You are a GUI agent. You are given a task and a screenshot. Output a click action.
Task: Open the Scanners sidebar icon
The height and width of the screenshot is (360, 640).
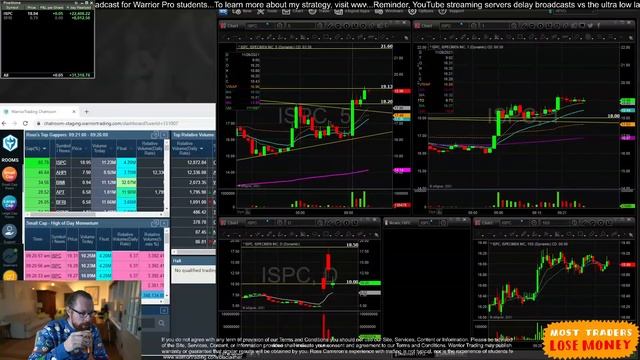pyautogui.click(x=10, y=257)
